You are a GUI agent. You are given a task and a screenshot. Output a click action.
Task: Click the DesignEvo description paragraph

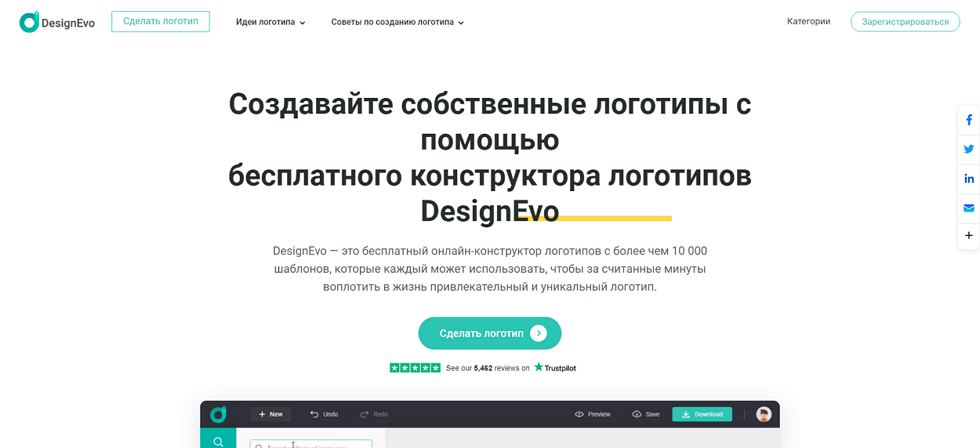(490, 269)
